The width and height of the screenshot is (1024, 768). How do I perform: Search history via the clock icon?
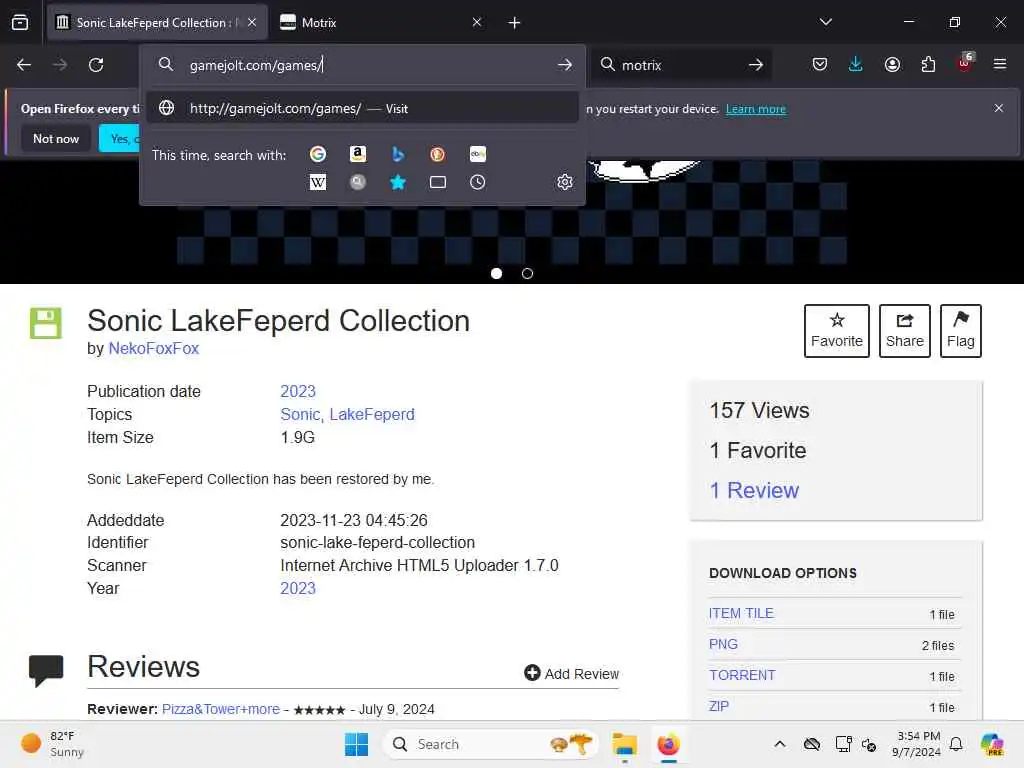coord(478,182)
